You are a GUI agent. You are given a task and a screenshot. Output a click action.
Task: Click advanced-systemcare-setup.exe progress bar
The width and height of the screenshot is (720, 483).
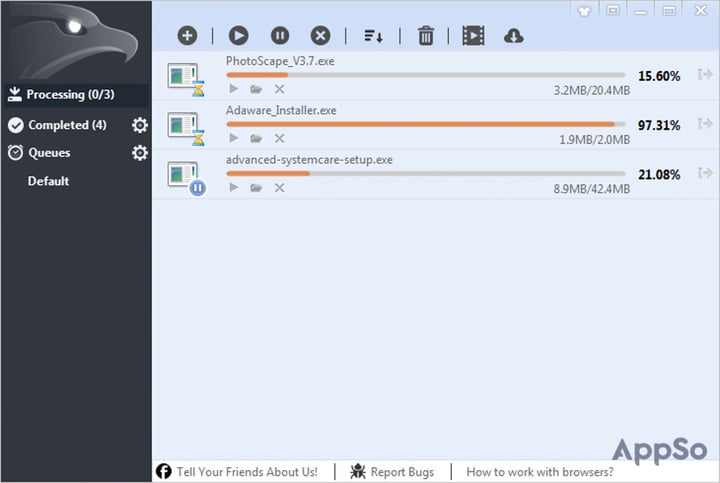coord(426,174)
